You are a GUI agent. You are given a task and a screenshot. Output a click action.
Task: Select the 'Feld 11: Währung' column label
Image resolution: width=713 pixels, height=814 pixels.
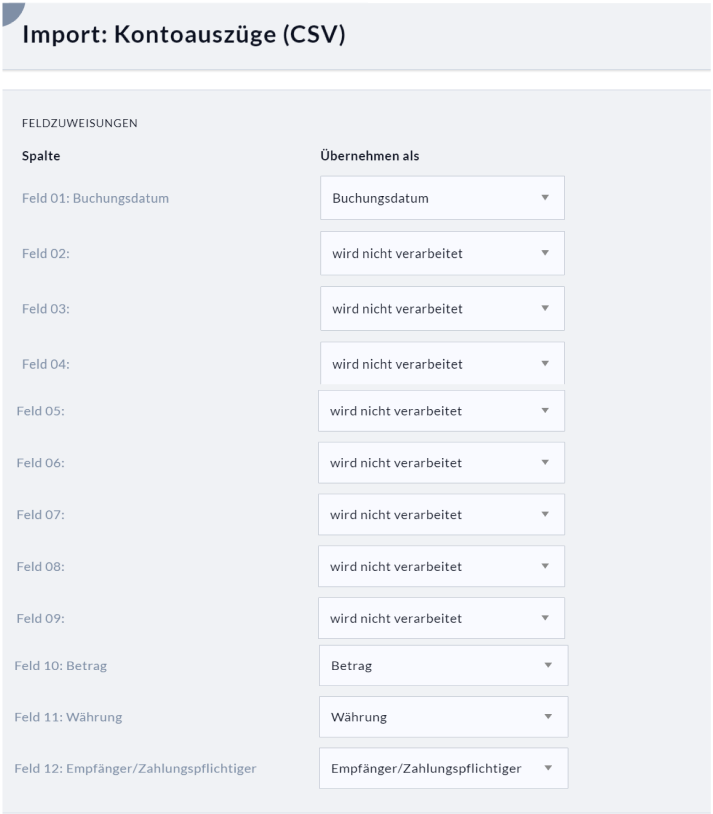point(68,717)
